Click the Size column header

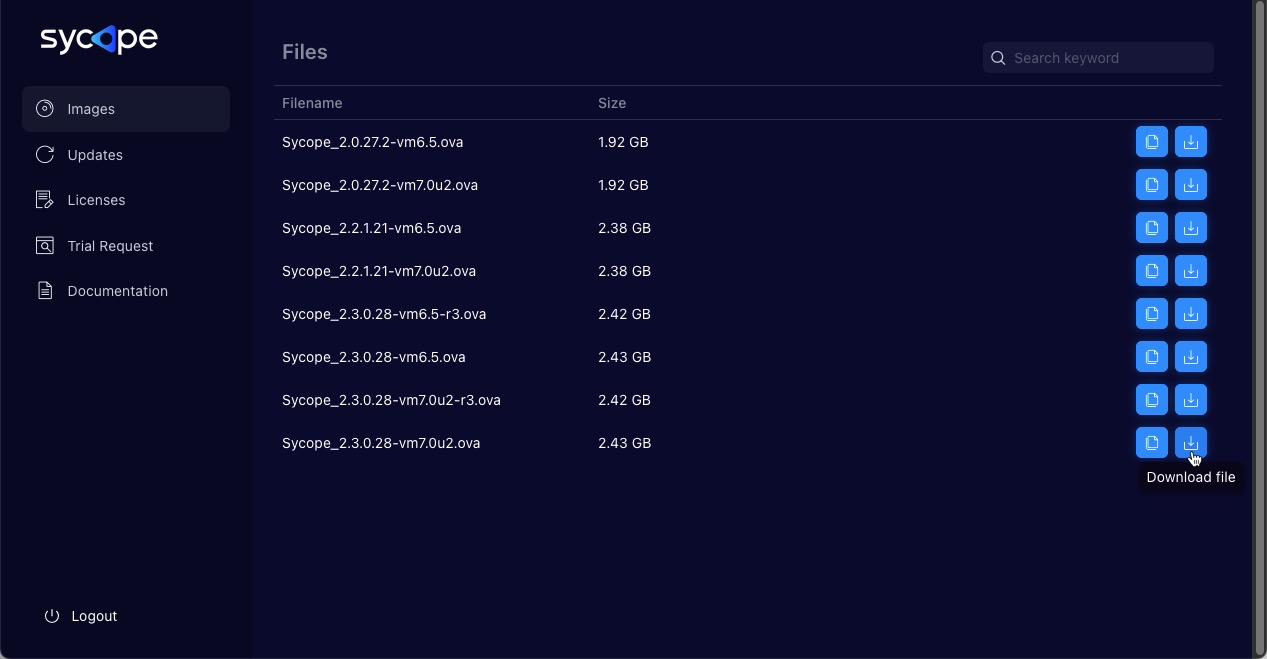[x=612, y=103]
